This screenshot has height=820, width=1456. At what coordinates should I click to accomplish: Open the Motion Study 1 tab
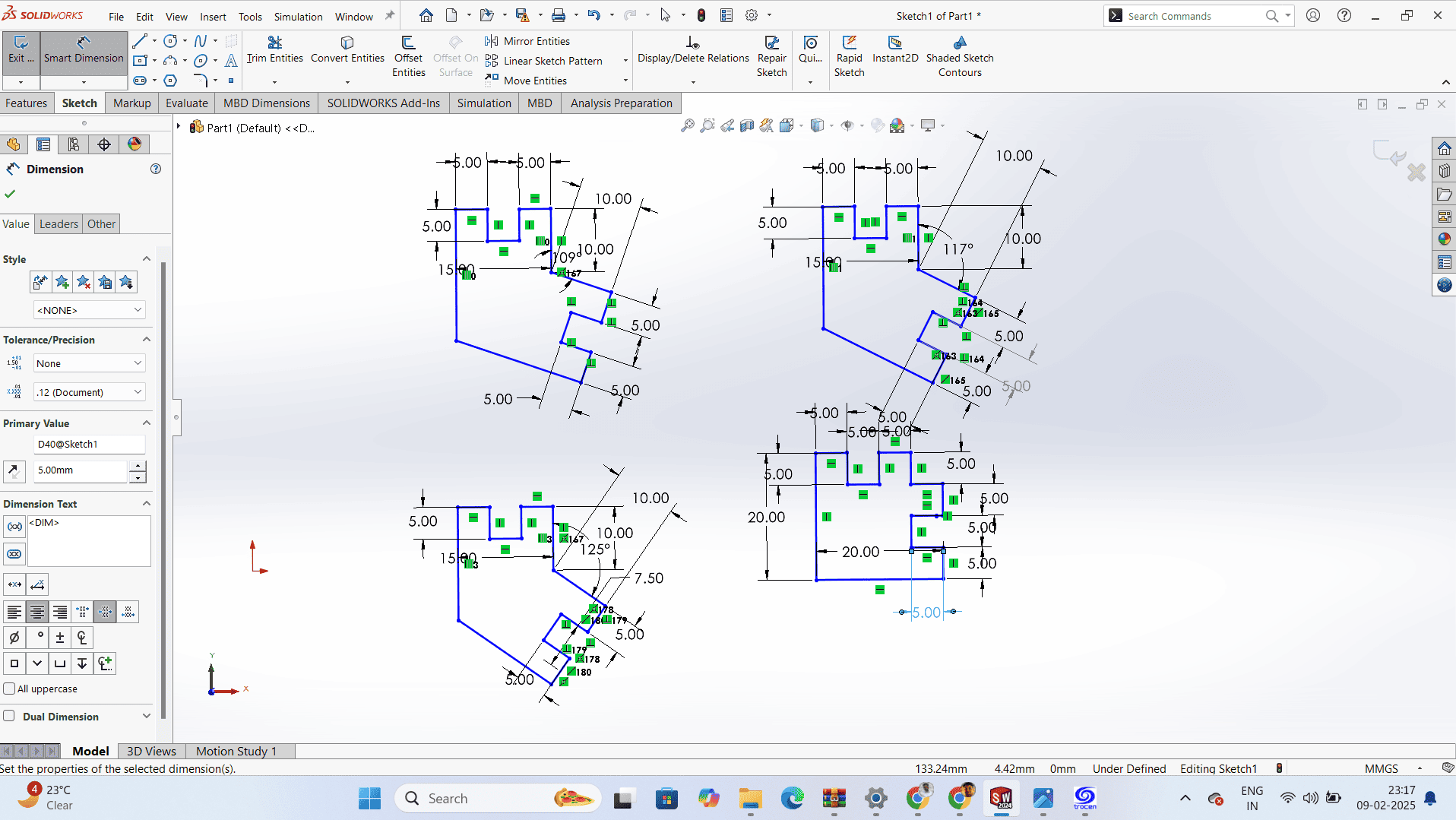pyautogui.click(x=236, y=751)
